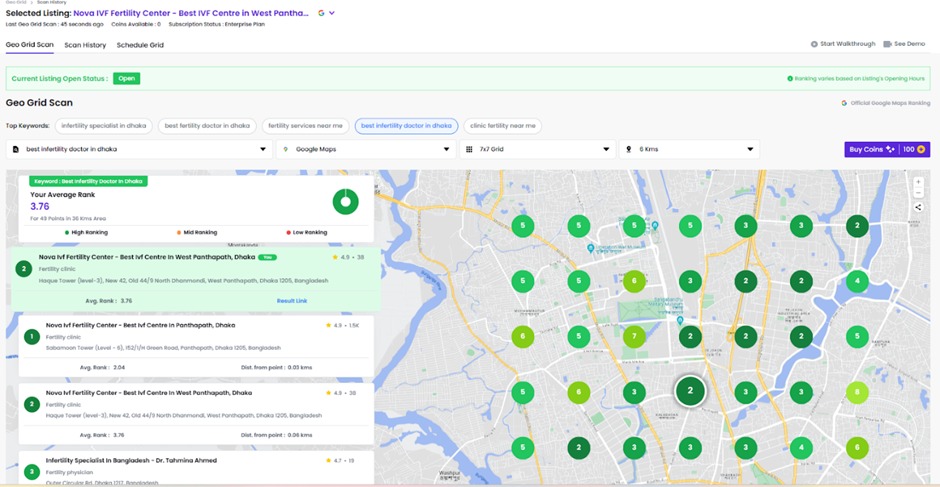The width and height of the screenshot is (940, 487).
Task: Click the 4.7 star rating on Dr. Tahmina Ahmed
Action: (x=341, y=461)
